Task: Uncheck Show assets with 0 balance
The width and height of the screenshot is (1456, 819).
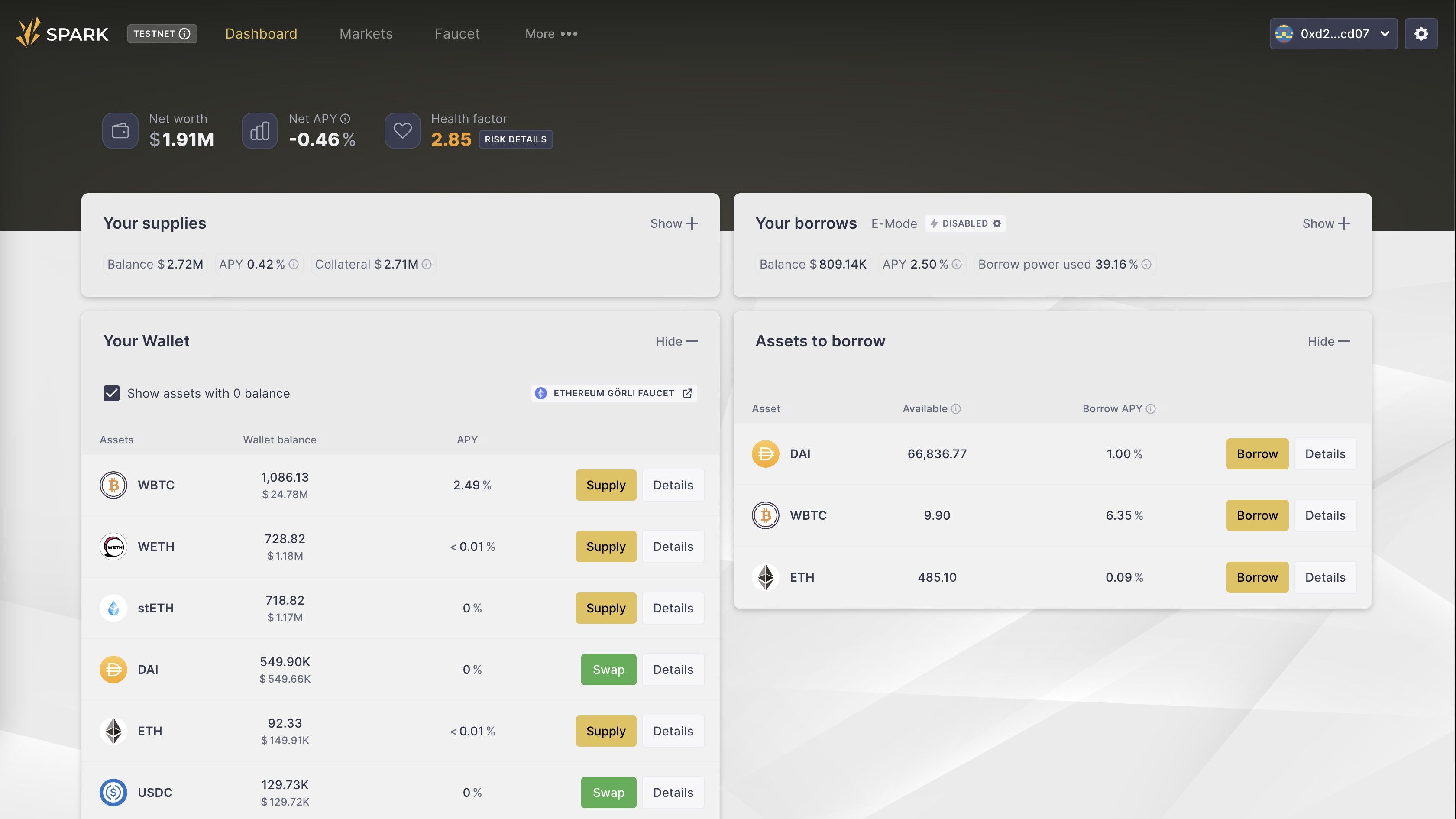Action: tap(112, 393)
